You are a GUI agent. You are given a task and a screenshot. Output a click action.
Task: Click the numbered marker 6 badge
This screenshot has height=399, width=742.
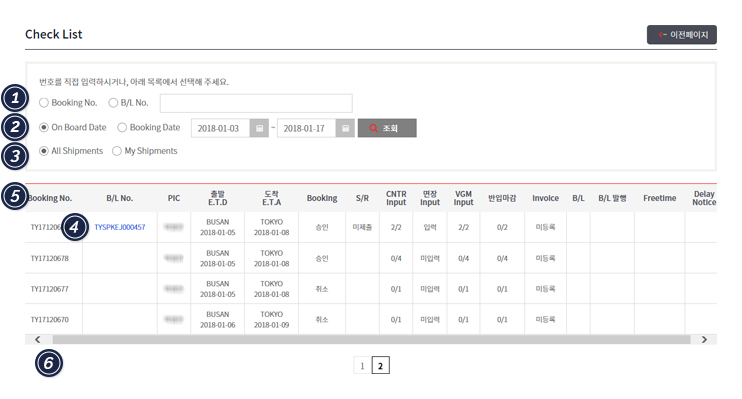point(49,364)
